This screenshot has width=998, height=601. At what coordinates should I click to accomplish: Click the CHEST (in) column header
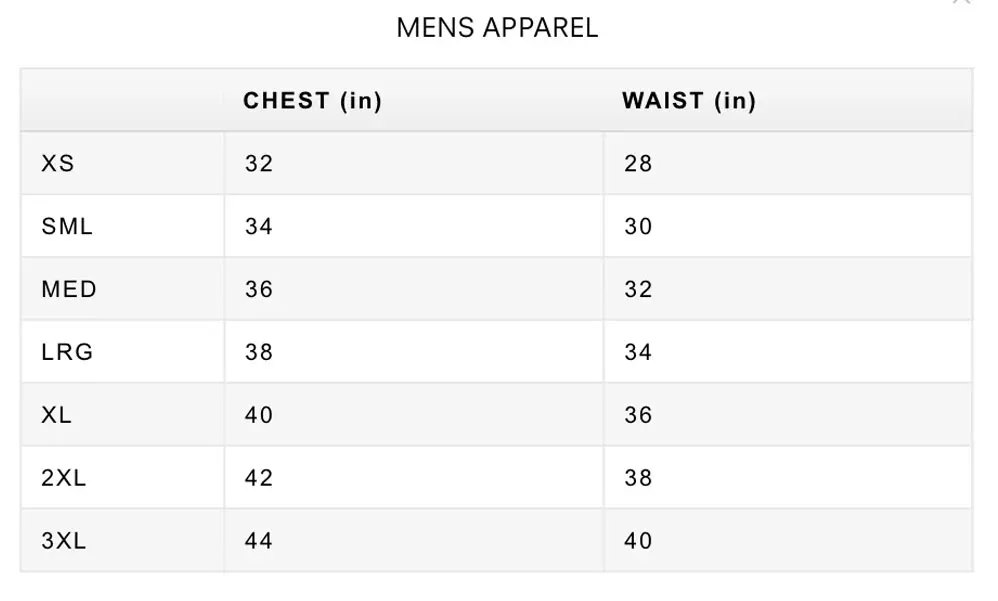(x=312, y=101)
